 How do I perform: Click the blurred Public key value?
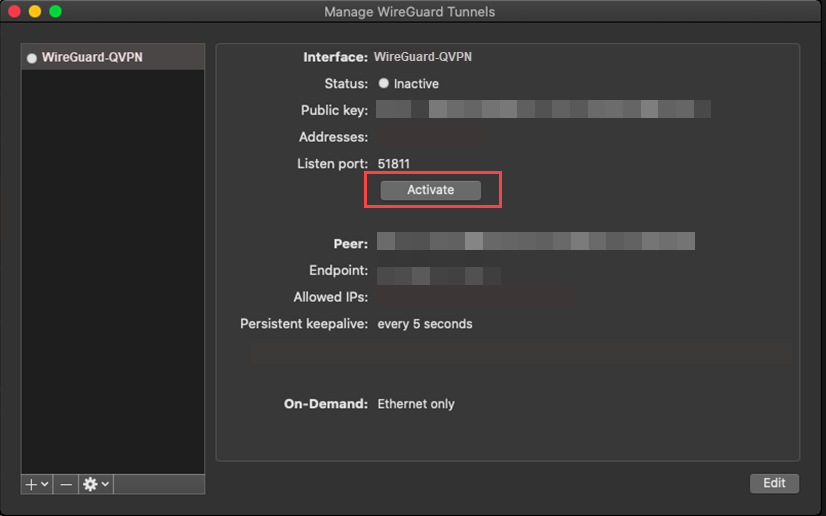coord(543,109)
